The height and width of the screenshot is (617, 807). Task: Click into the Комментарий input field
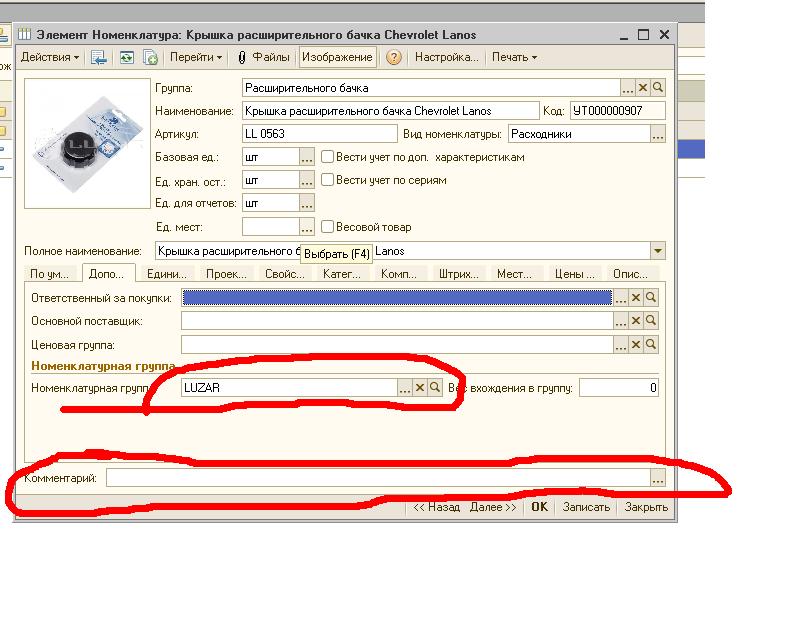click(378, 479)
